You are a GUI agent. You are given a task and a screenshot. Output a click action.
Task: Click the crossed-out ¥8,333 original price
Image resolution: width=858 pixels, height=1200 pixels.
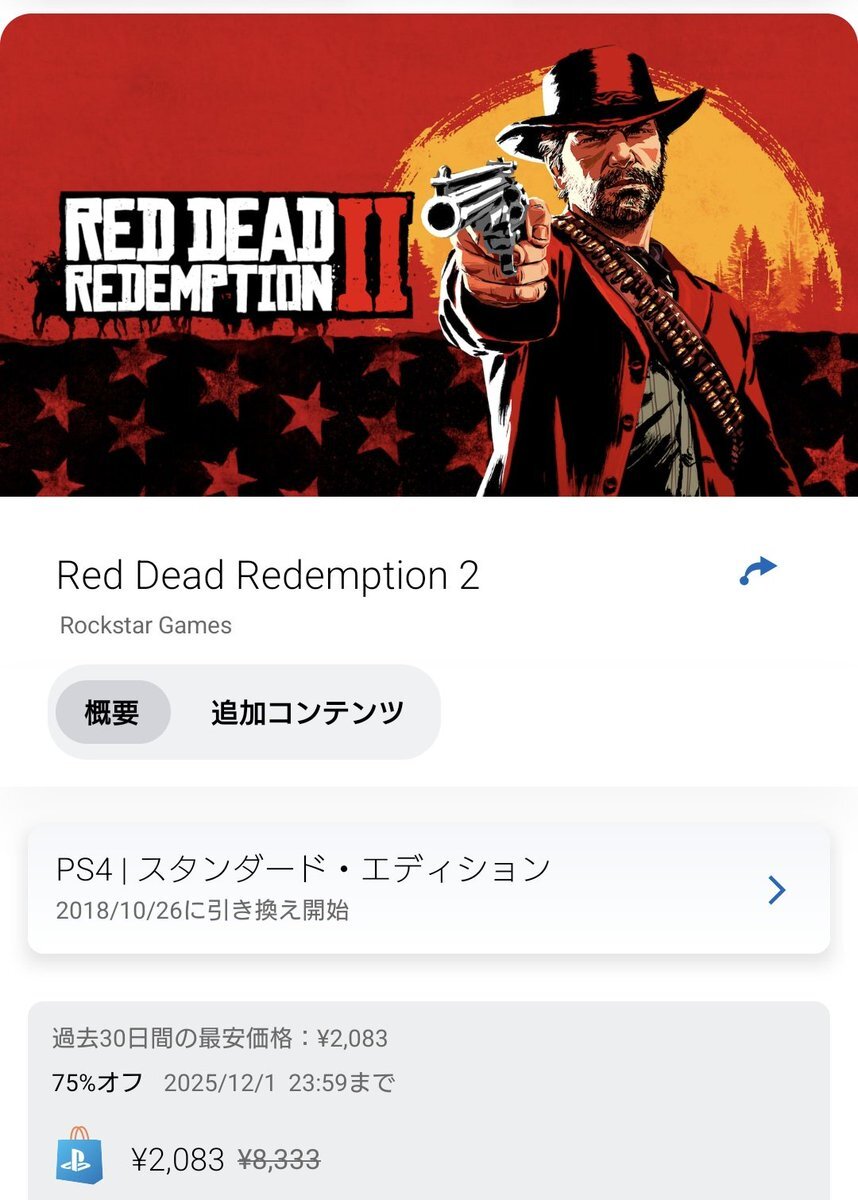(x=279, y=1160)
